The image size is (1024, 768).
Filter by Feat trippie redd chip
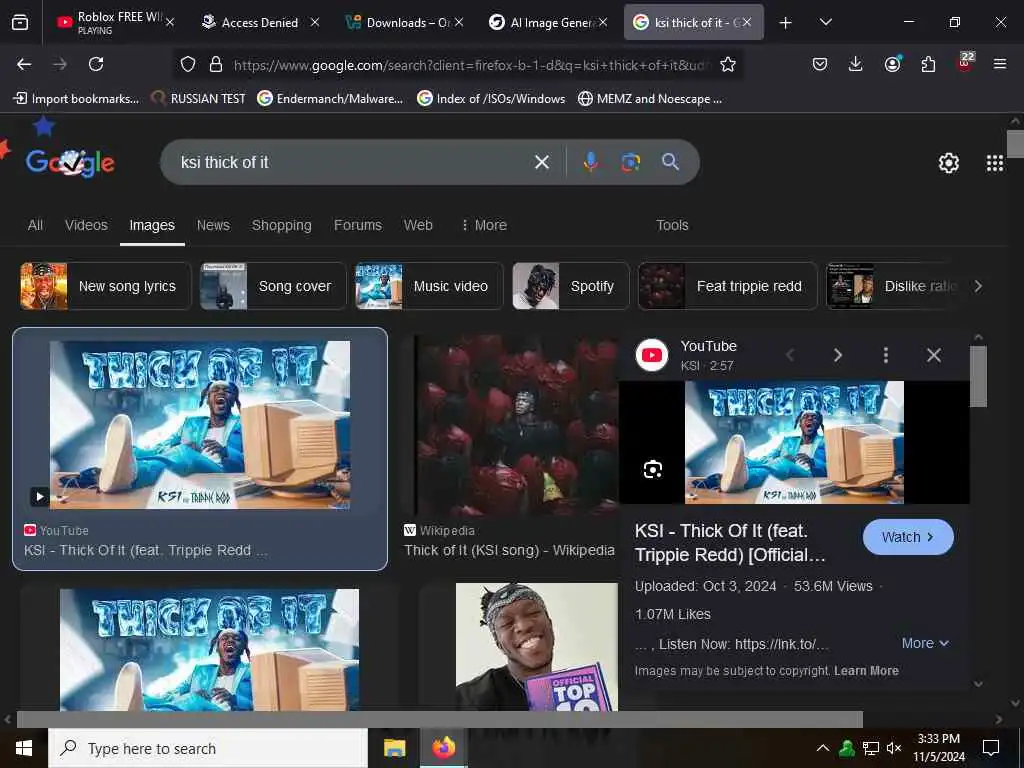(728, 286)
